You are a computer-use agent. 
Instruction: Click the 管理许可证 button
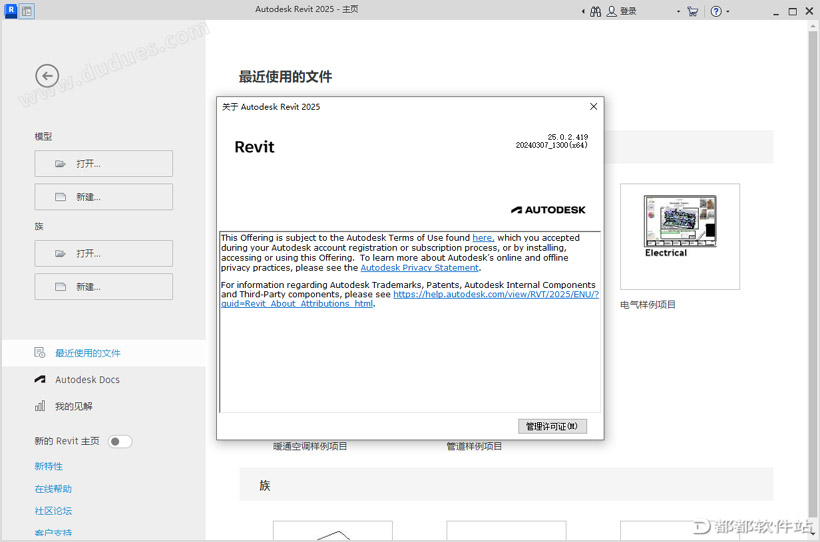point(552,426)
